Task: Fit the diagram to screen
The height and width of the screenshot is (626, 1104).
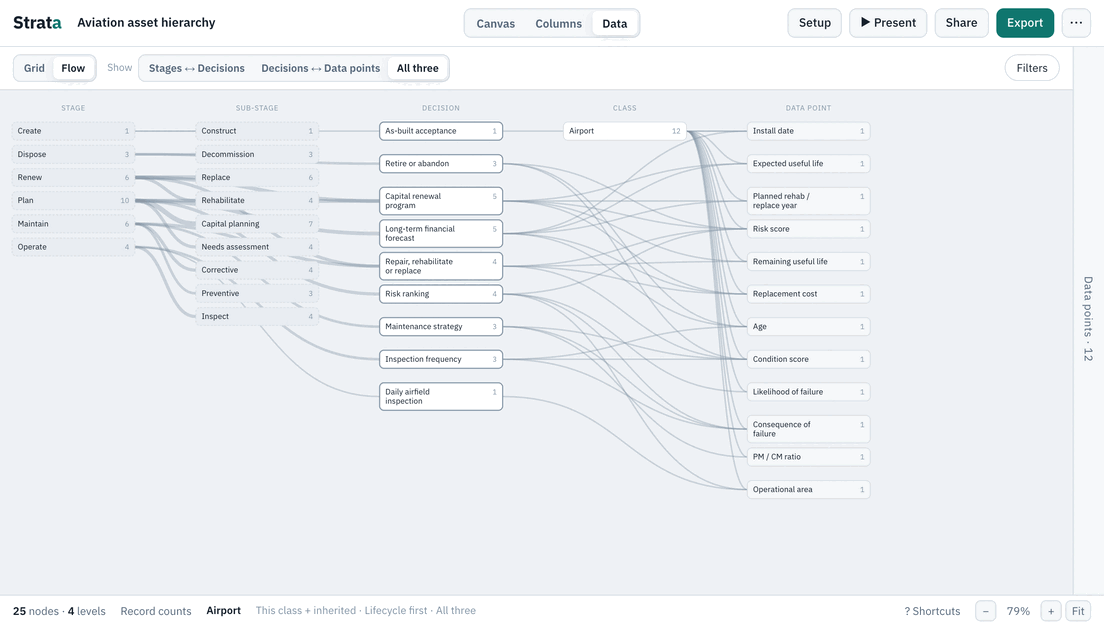Action: point(1078,611)
